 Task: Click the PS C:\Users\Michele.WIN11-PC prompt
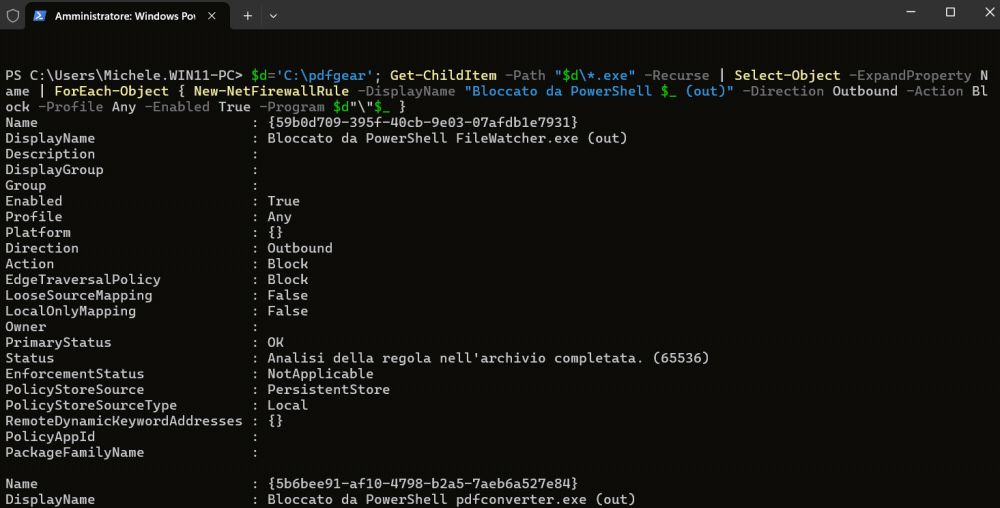[124, 75]
